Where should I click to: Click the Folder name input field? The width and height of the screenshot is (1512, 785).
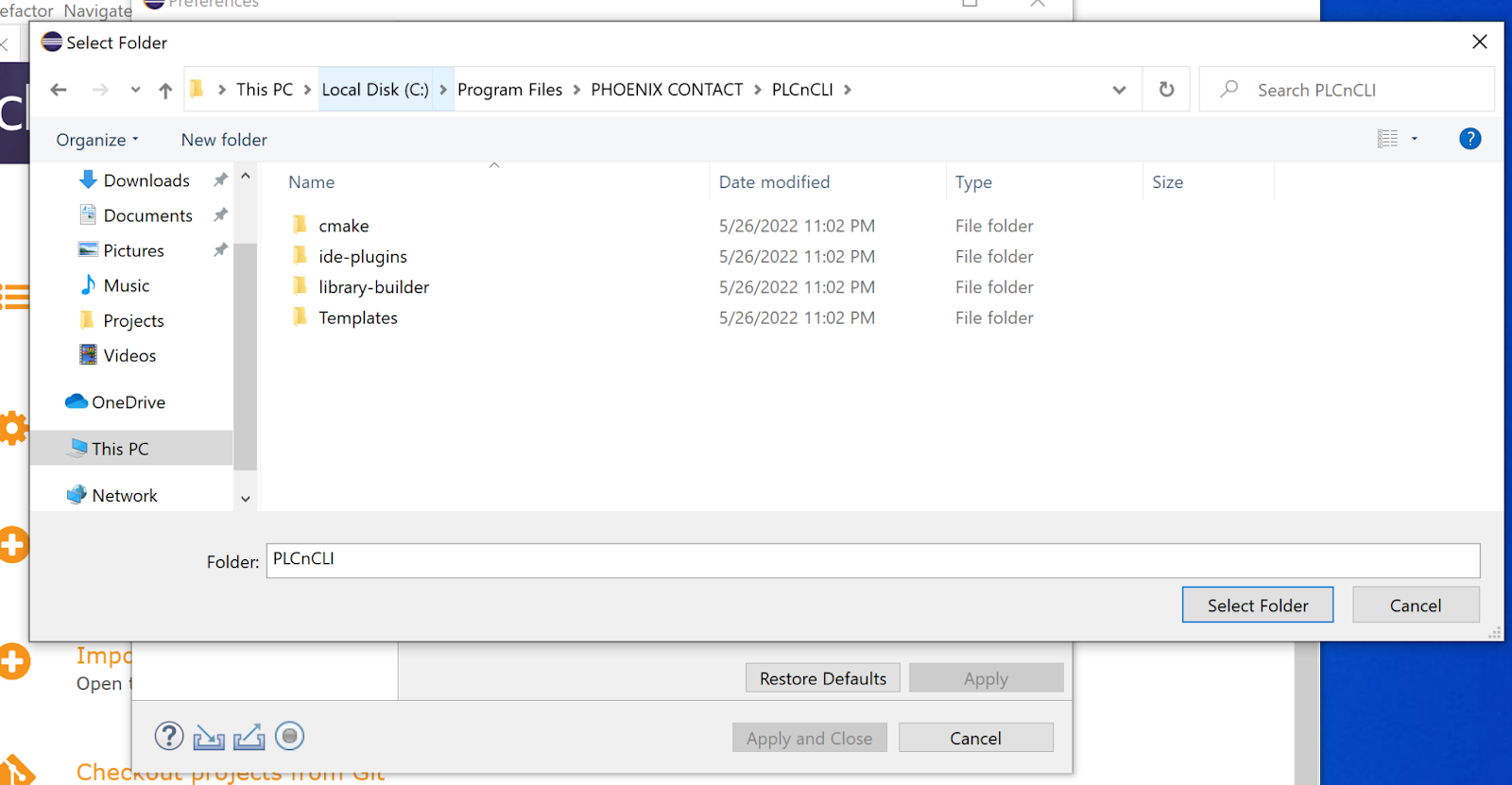(873, 560)
